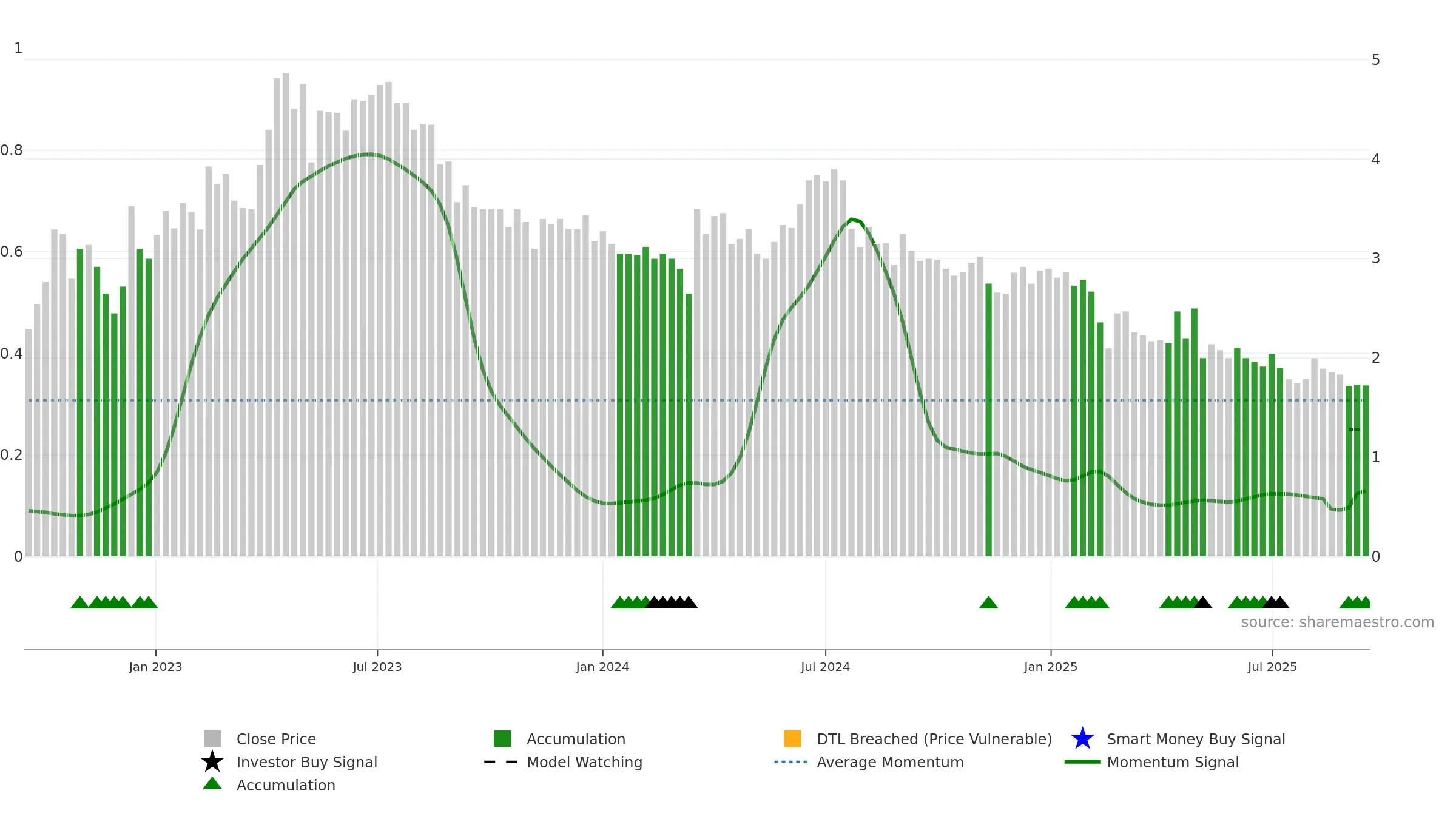Click the Model Watching legend label
The image size is (1456, 819).
[584, 762]
